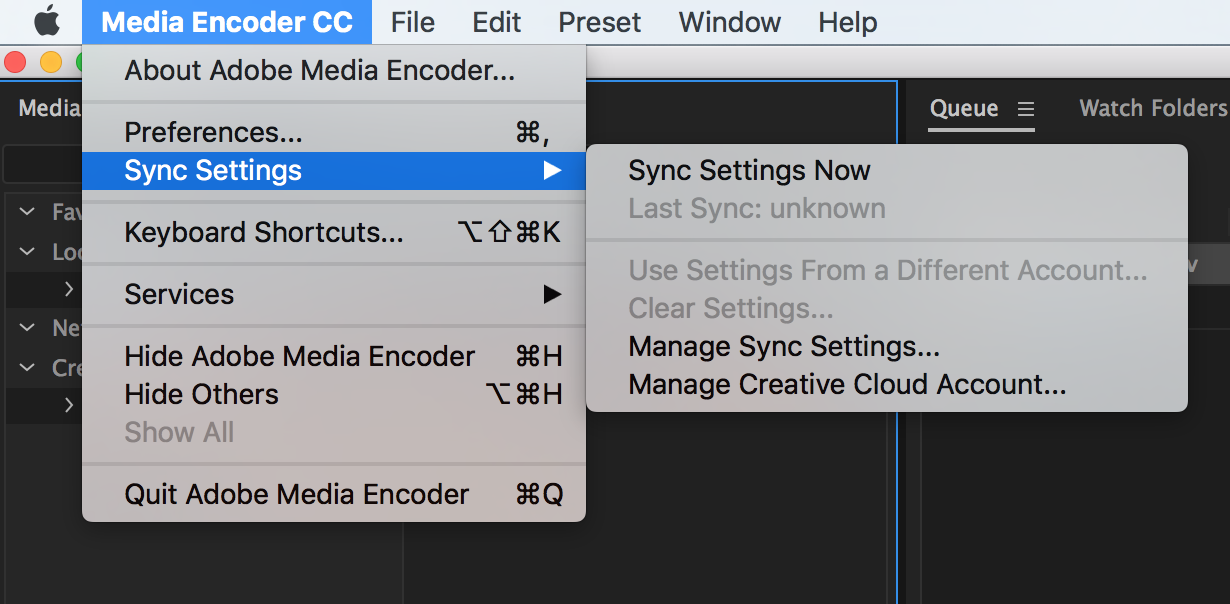Collapse the second (Local) tree chevron in the sidebar

[x=28, y=251]
